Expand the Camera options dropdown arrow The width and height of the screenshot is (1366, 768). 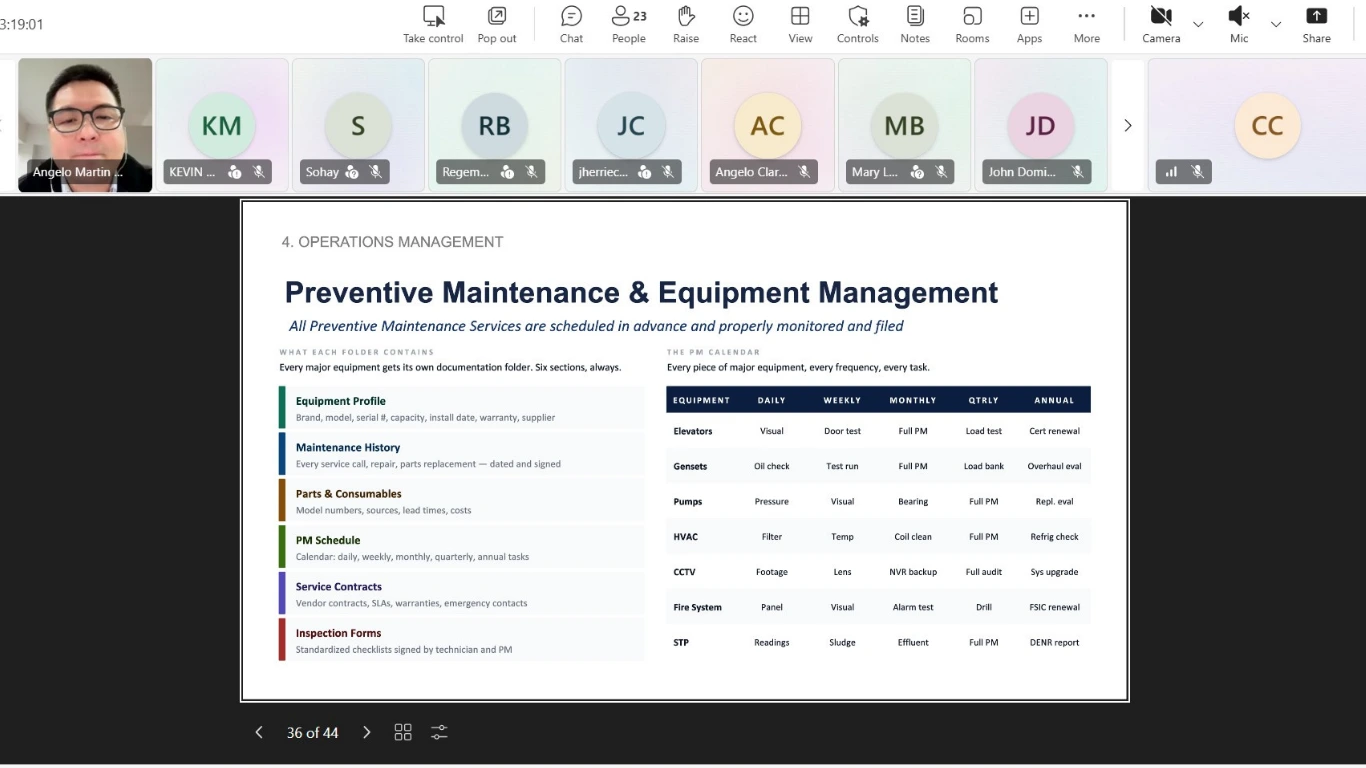click(1198, 24)
